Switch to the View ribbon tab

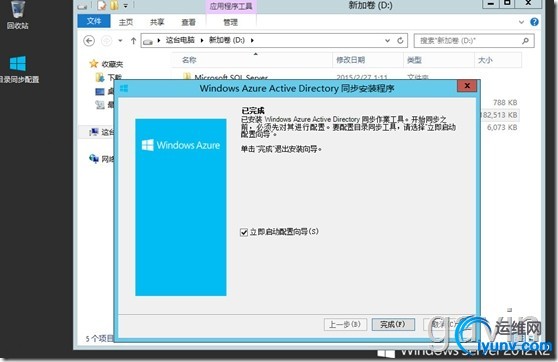click(188, 22)
